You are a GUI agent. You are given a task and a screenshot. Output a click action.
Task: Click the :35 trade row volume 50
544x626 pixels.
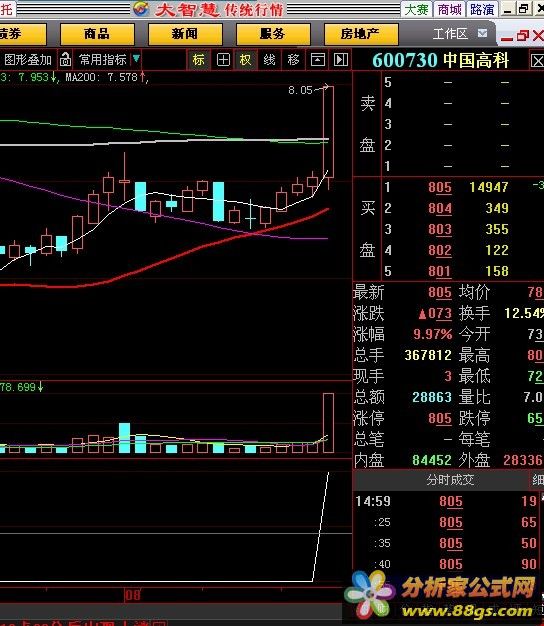(529, 543)
